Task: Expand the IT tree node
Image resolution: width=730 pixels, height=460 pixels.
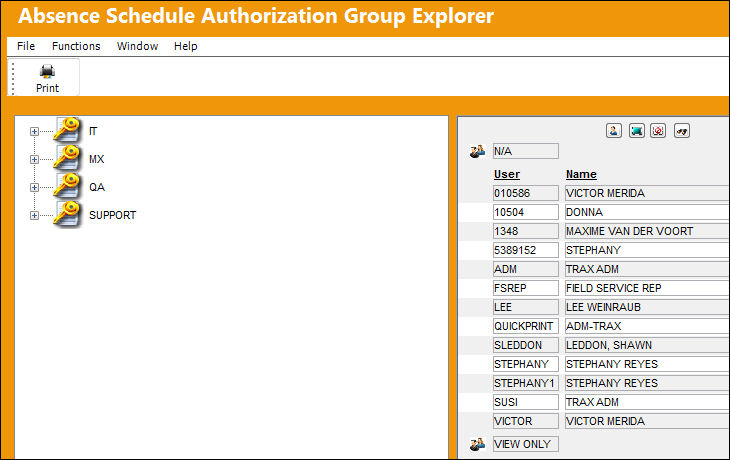Action: pyautogui.click(x=34, y=131)
